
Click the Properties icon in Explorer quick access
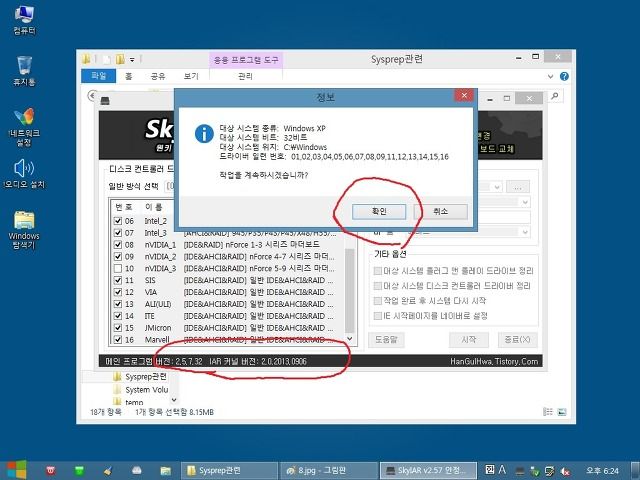(x=107, y=60)
